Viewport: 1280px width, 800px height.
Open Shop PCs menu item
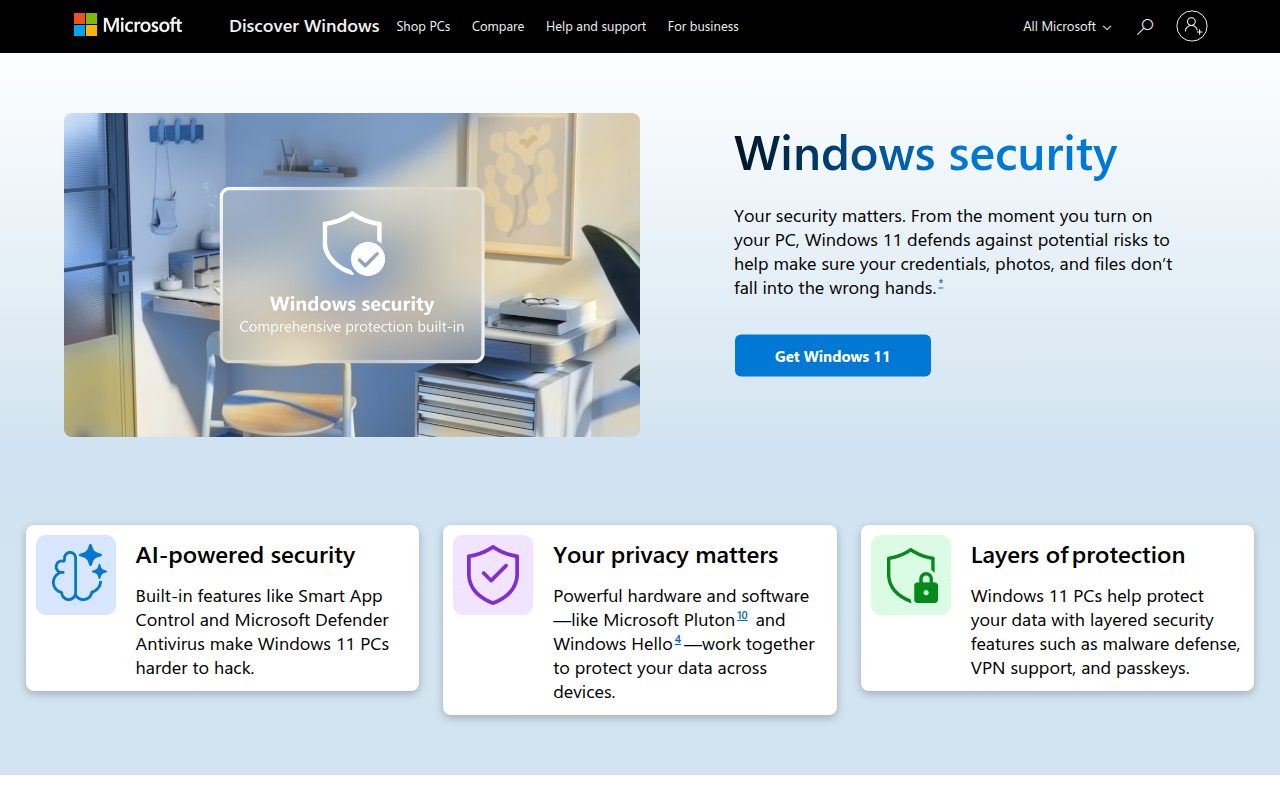[423, 27]
